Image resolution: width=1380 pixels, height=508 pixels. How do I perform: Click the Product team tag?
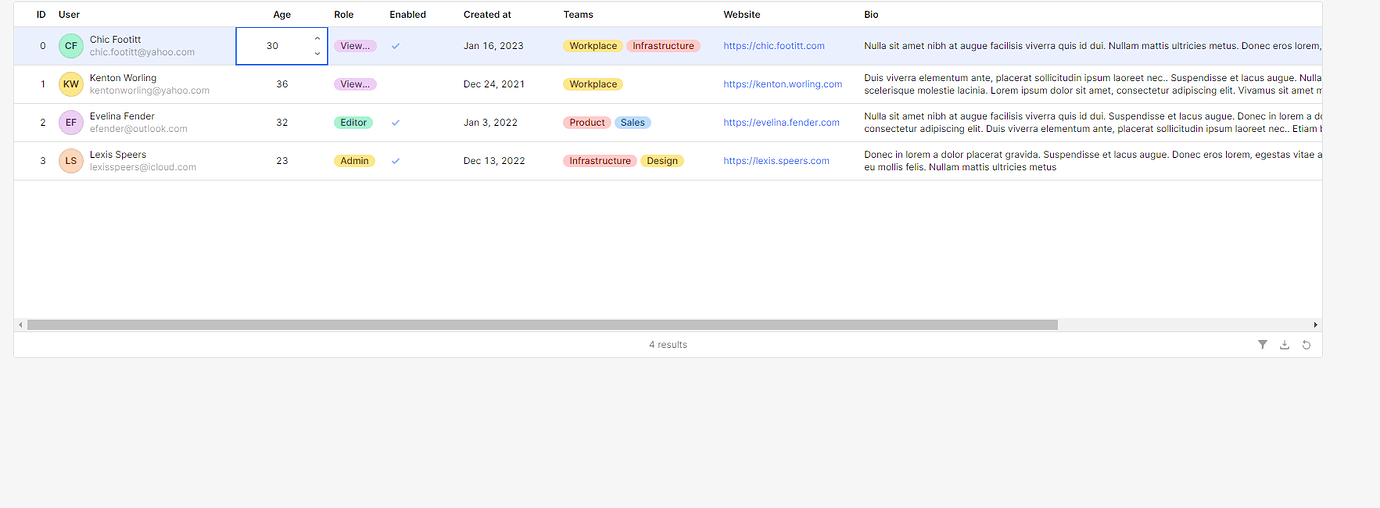click(x=587, y=123)
